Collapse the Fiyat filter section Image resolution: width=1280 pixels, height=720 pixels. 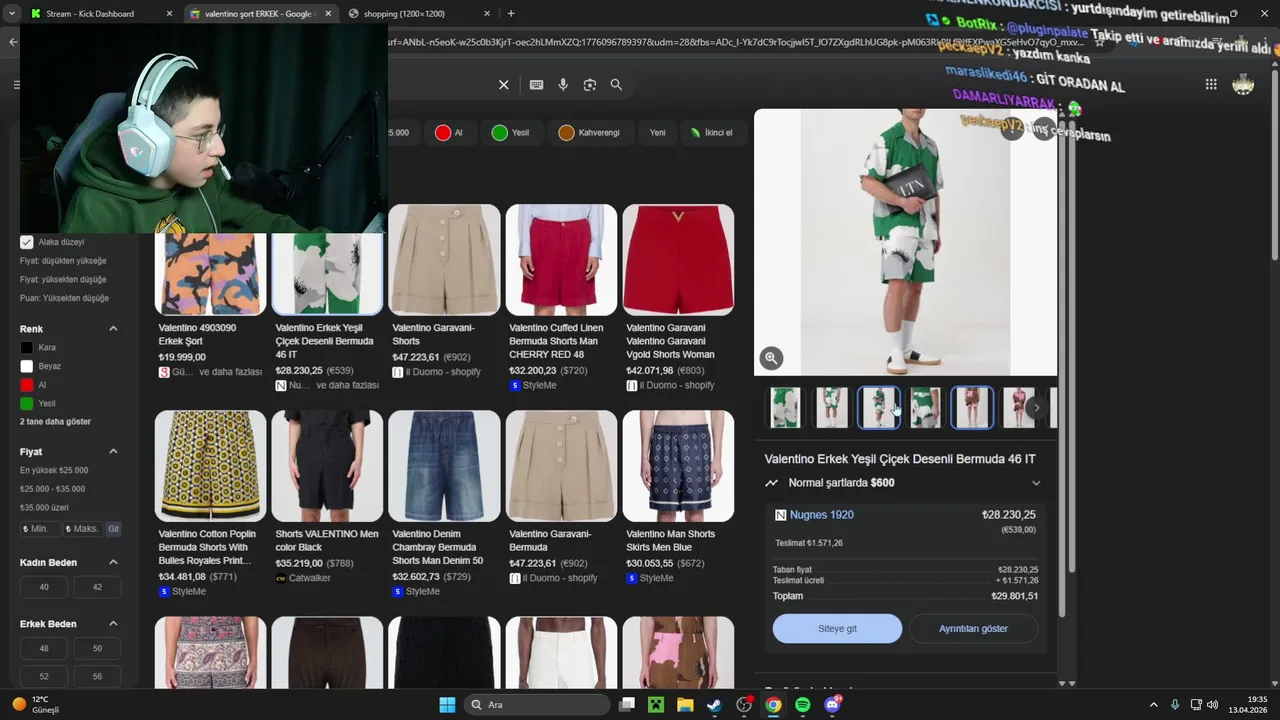point(113,452)
